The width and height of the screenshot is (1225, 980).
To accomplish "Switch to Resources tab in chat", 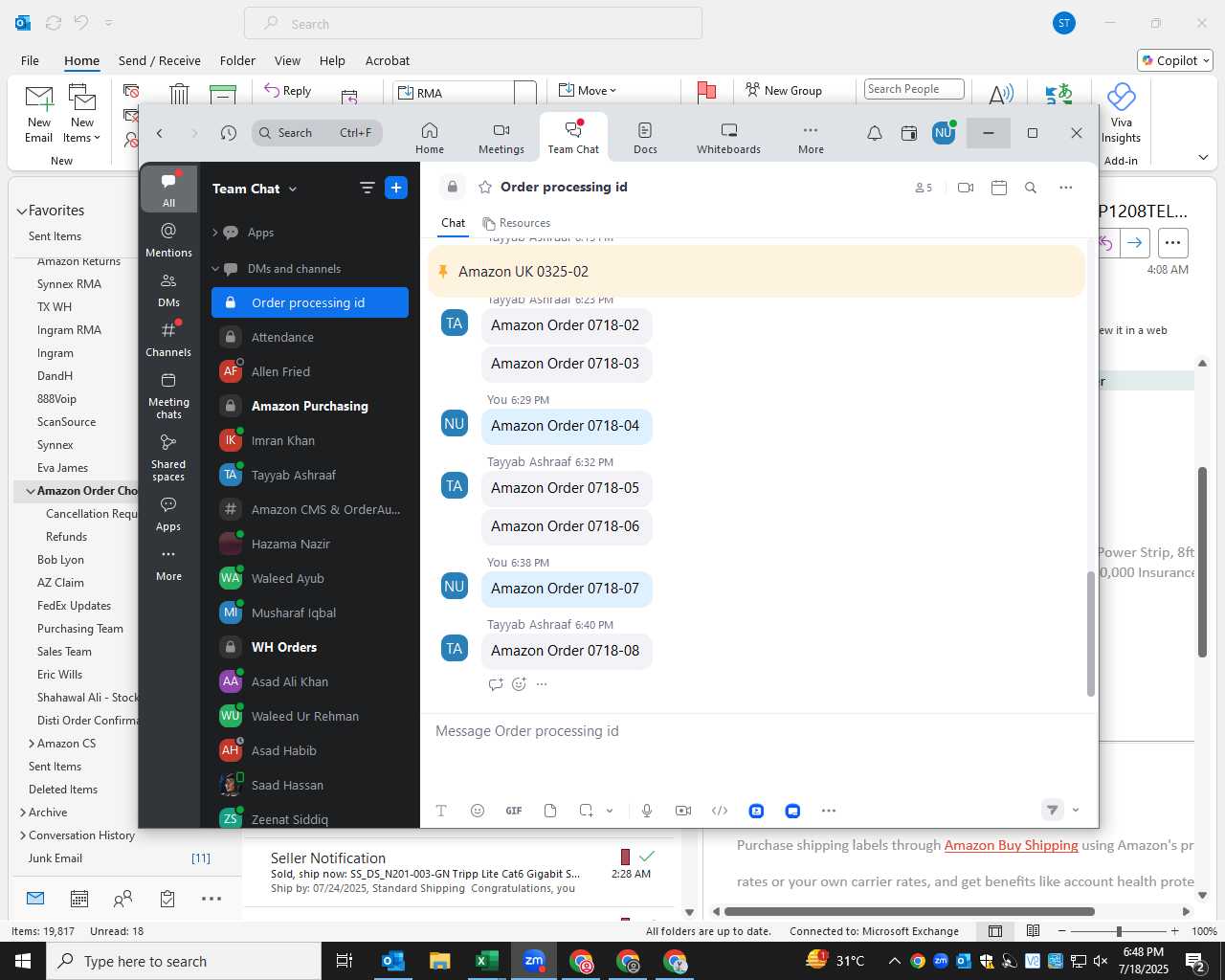I will (516, 223).
